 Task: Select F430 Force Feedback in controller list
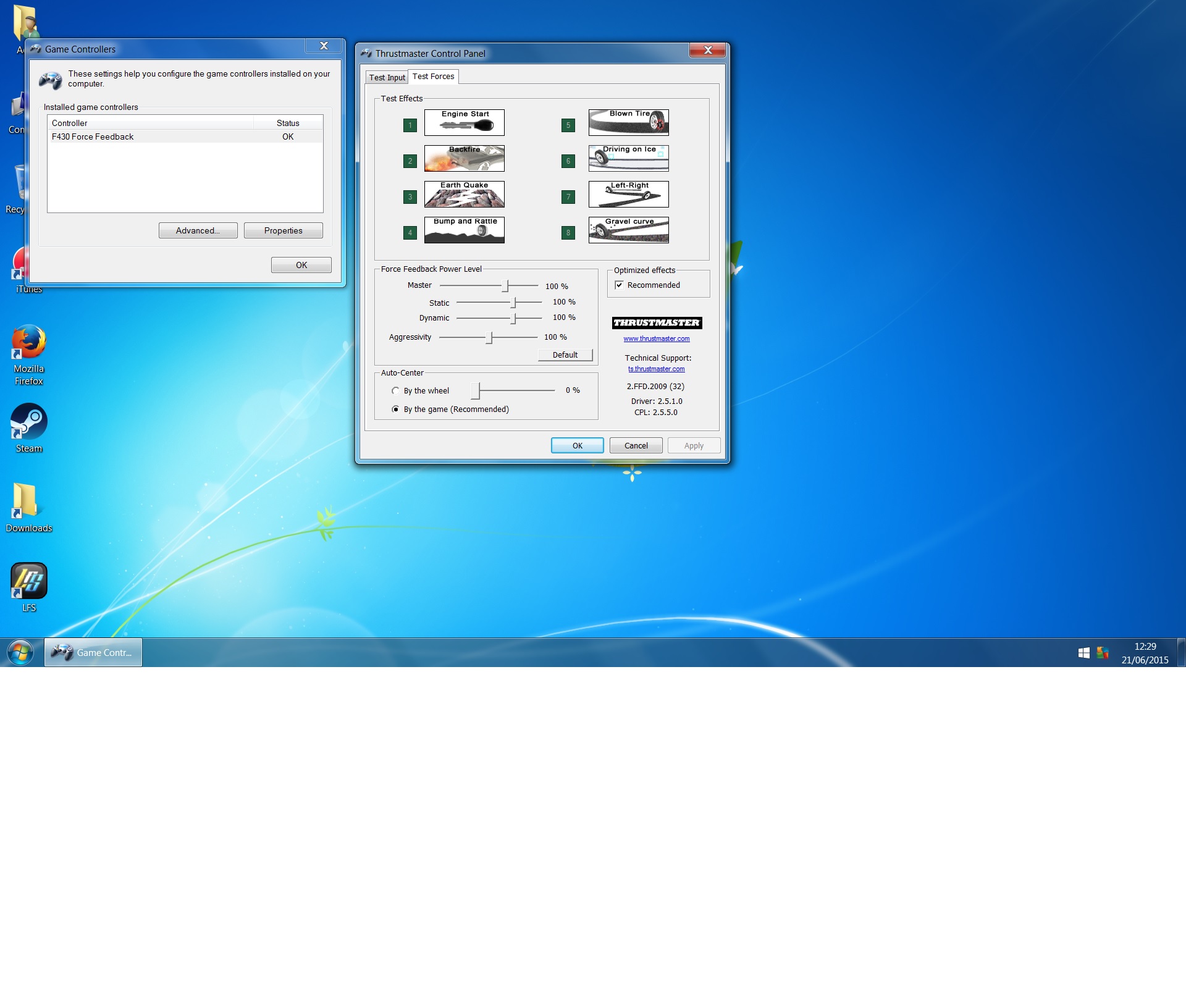click(x=93, y=136)
